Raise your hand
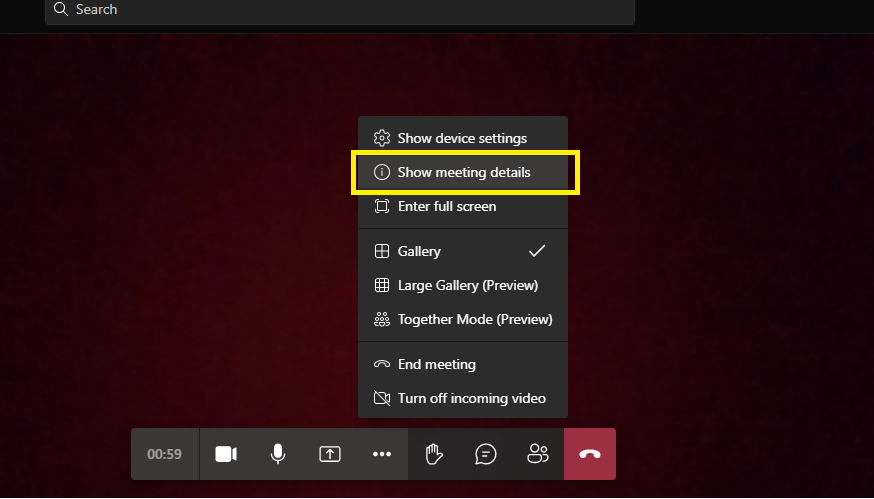 point(434,454)
